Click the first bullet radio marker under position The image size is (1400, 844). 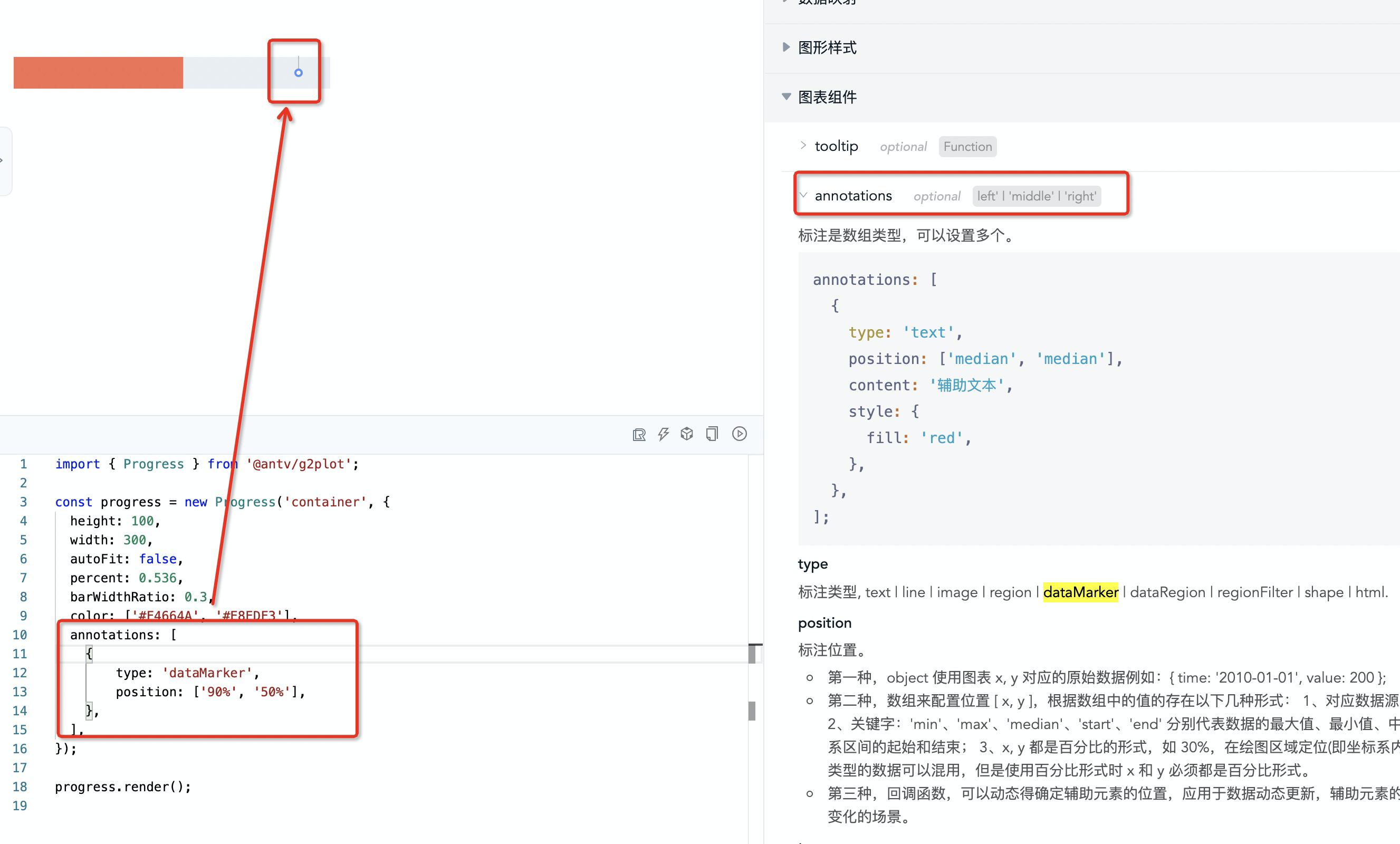pyautogui.click(x=809, y=677)
